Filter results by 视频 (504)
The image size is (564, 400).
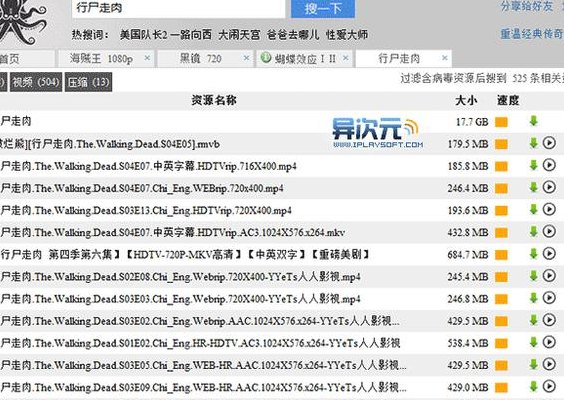click(36, 82)
